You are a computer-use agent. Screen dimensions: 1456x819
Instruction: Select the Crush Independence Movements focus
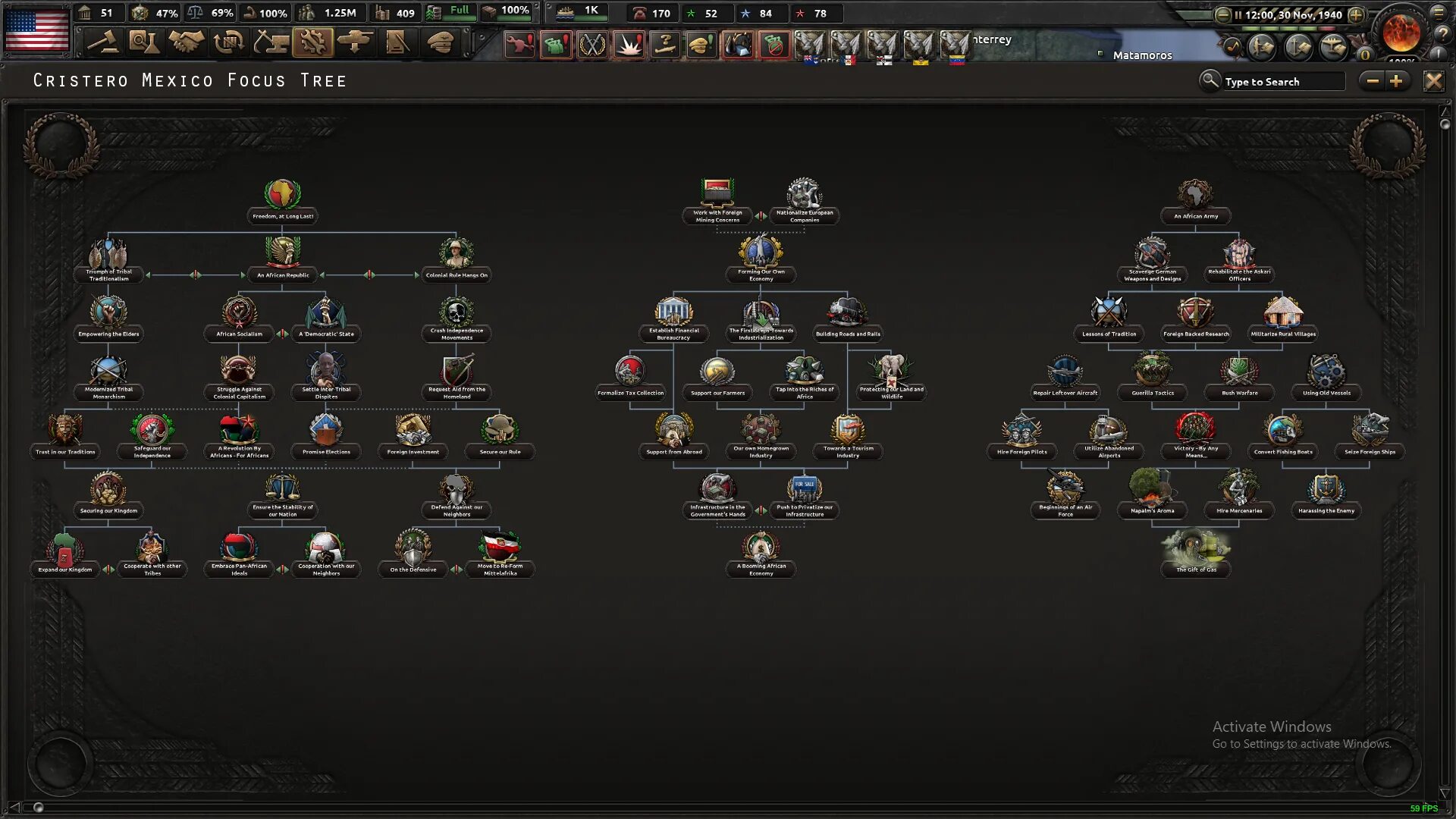[x=457, y=319]
